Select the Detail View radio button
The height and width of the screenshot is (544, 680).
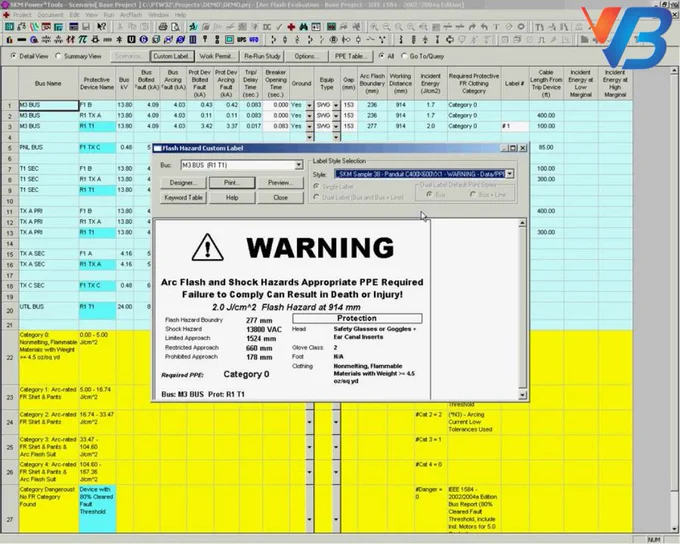point(13,56)
